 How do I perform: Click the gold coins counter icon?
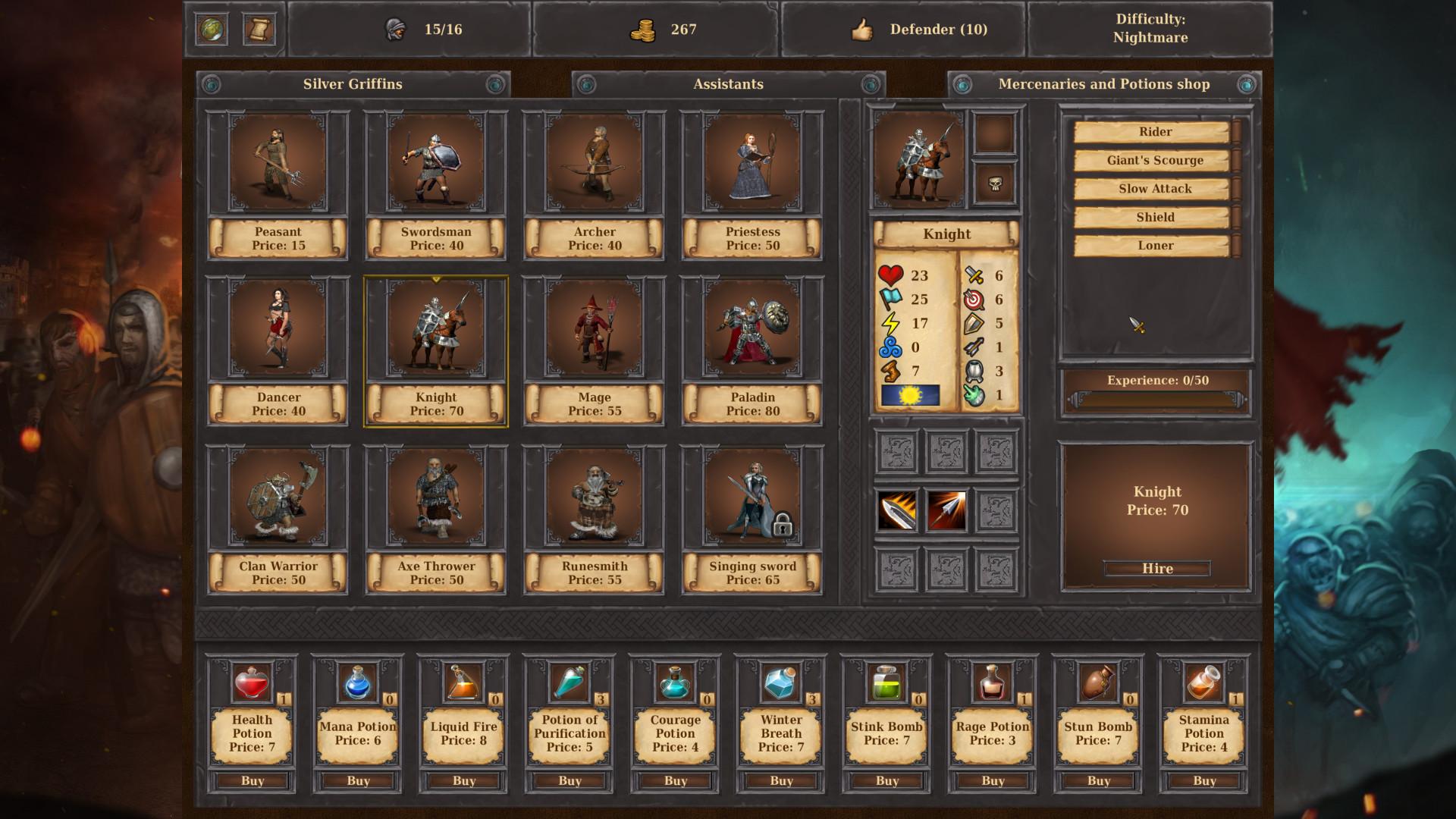pos(643,29)
